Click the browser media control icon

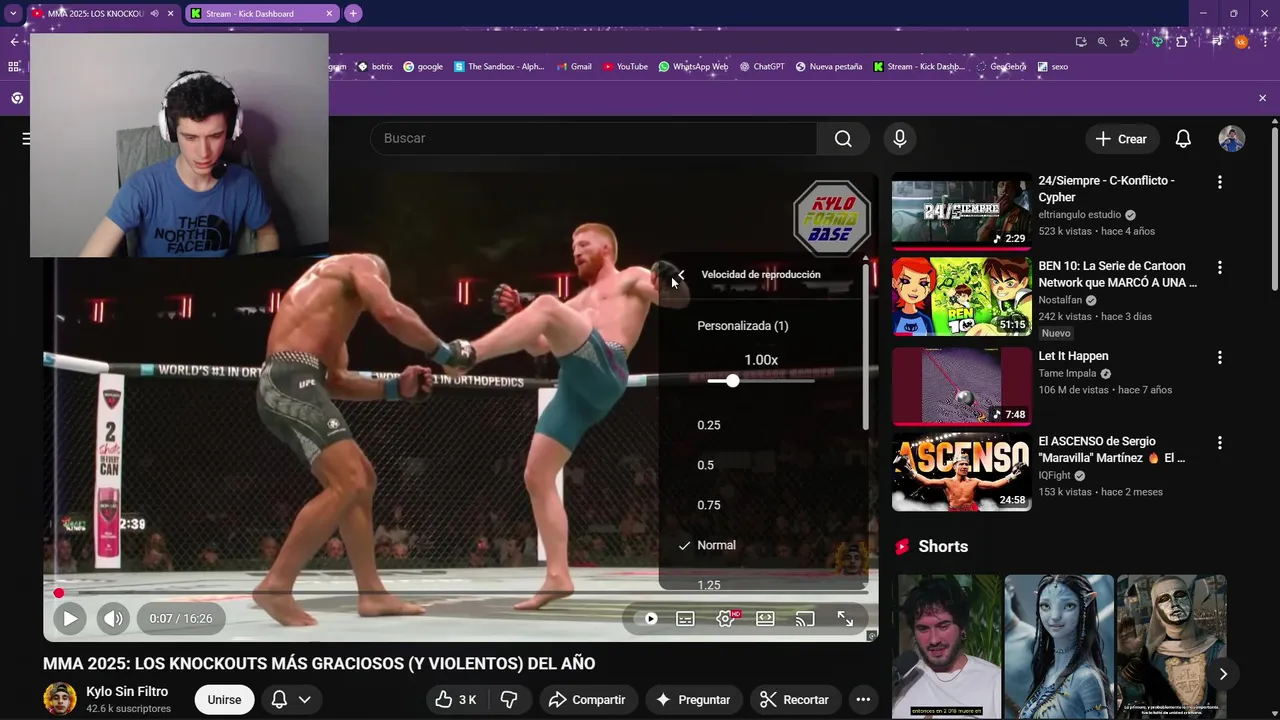pos(1217,42)
